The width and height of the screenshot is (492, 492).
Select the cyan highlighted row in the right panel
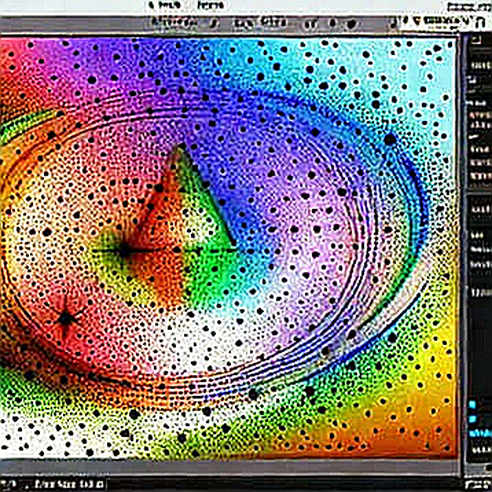click(480, 433)
